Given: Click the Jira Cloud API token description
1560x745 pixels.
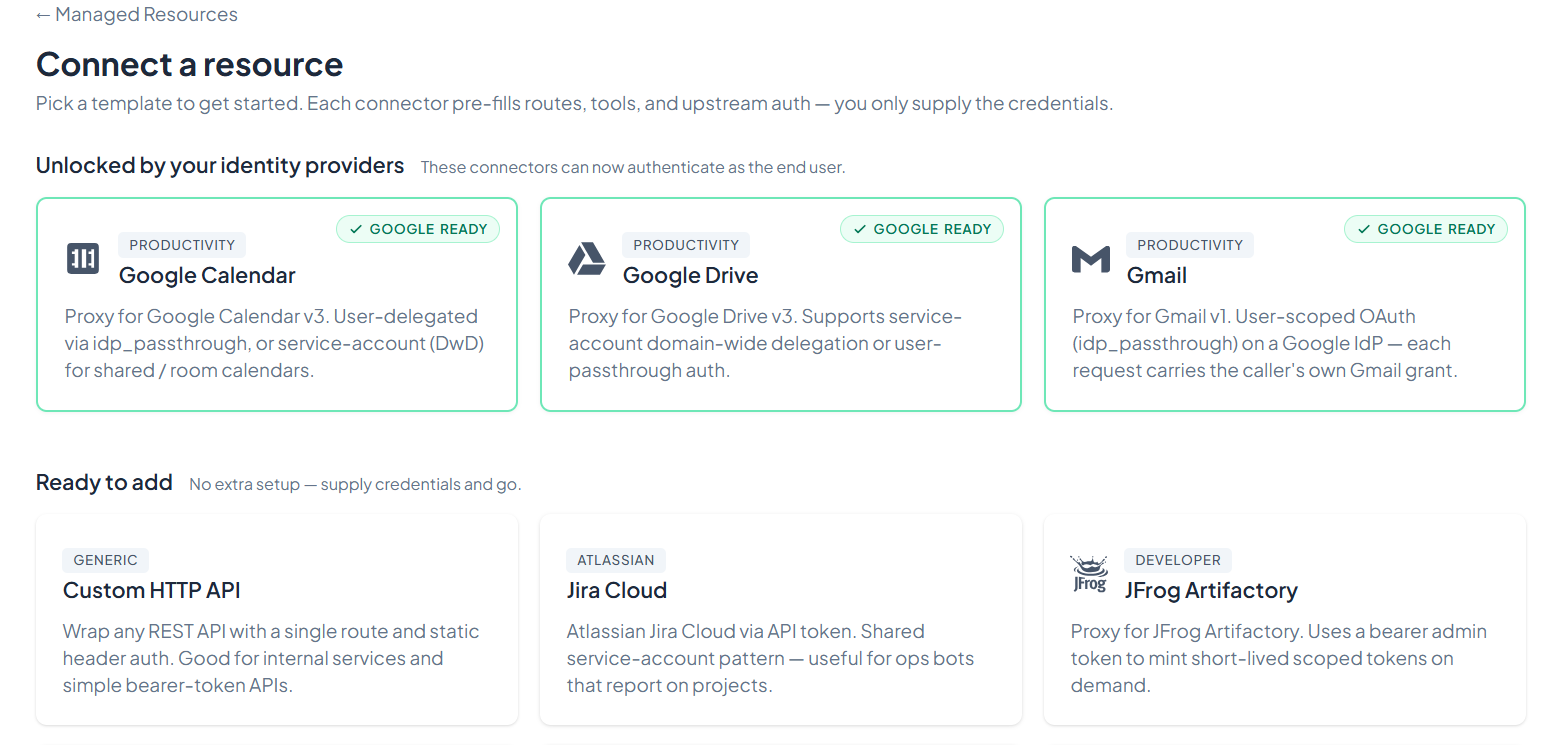Looking at the screenshot, I should coord(770,658).
